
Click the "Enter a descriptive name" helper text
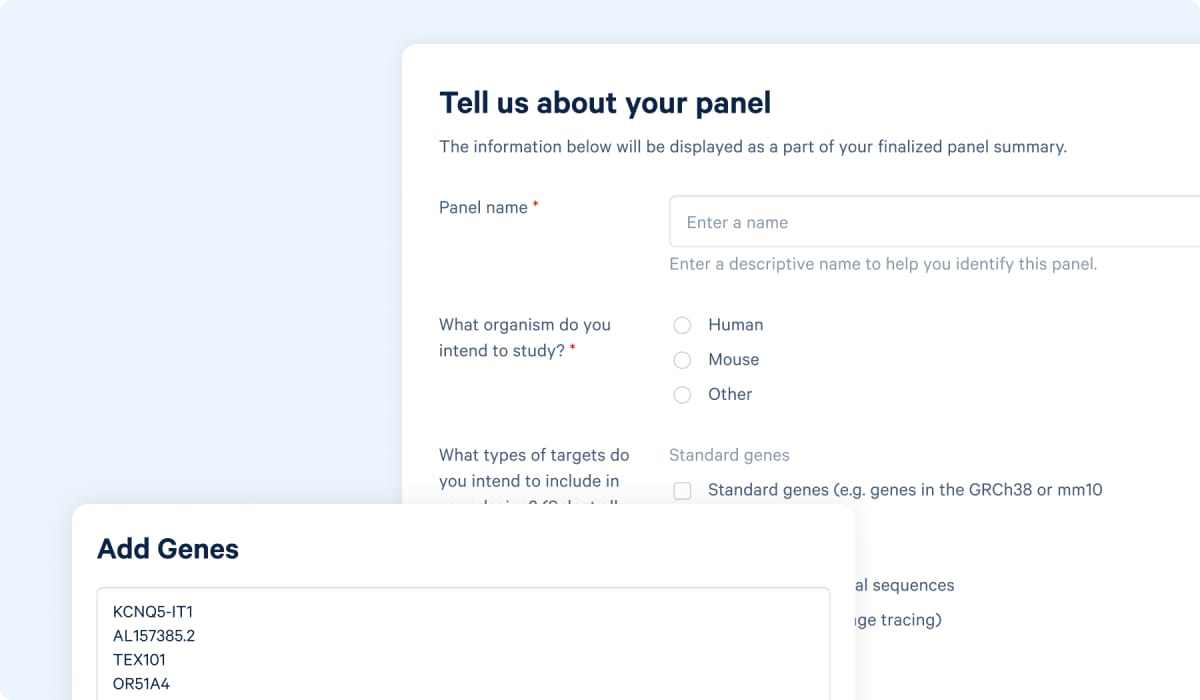[x=883, y=264]
